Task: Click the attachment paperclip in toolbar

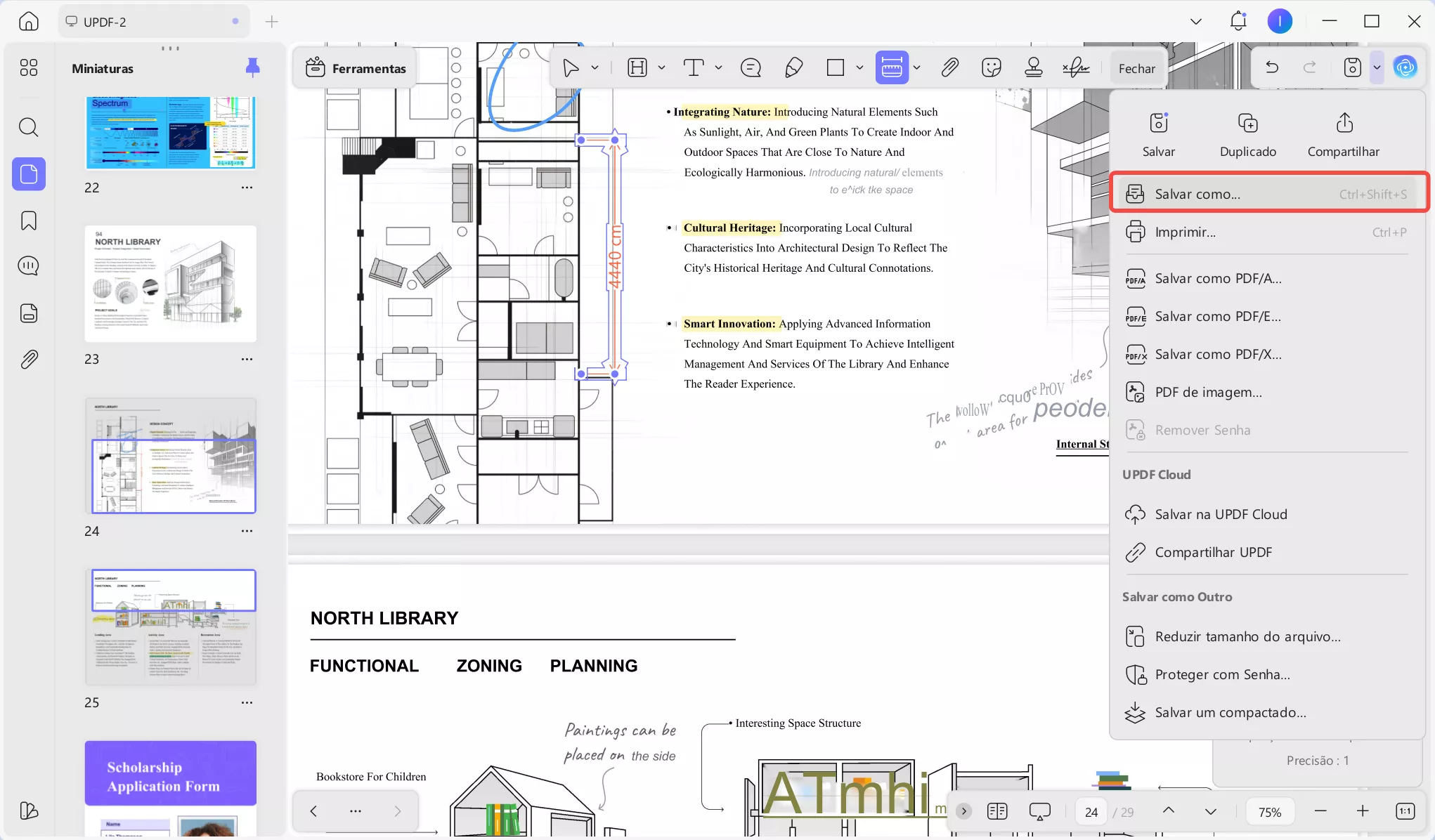Action: coord(949,67)
